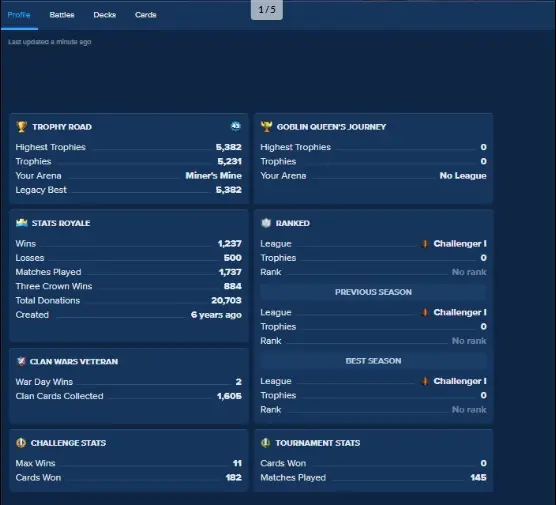Click the Best Season Challenger I league badge
The height and width of the screenshot is (505, 556).
pos(425,381)
